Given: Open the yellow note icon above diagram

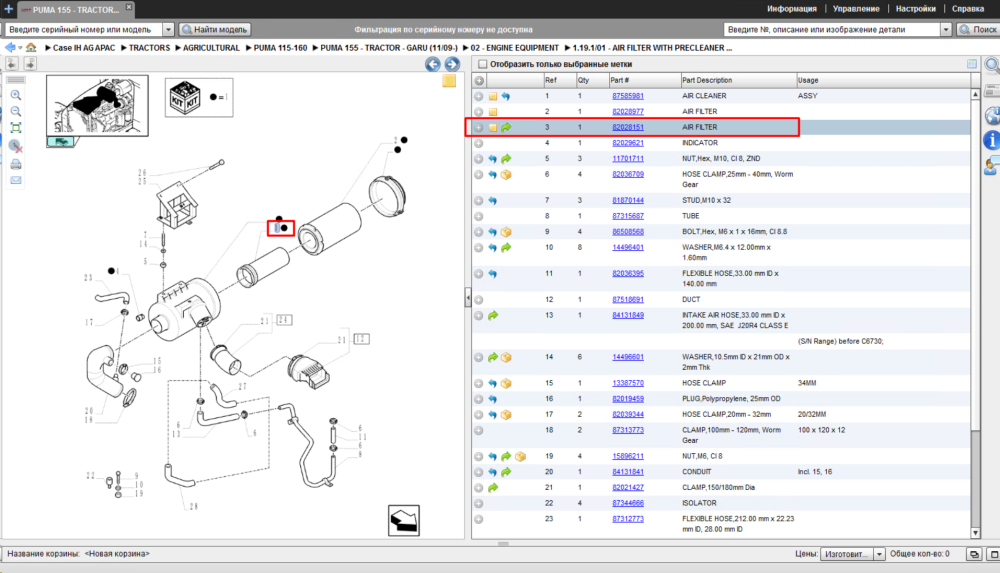Looking at the screenshot, I should pyautogui.click(x=449, y=80).
